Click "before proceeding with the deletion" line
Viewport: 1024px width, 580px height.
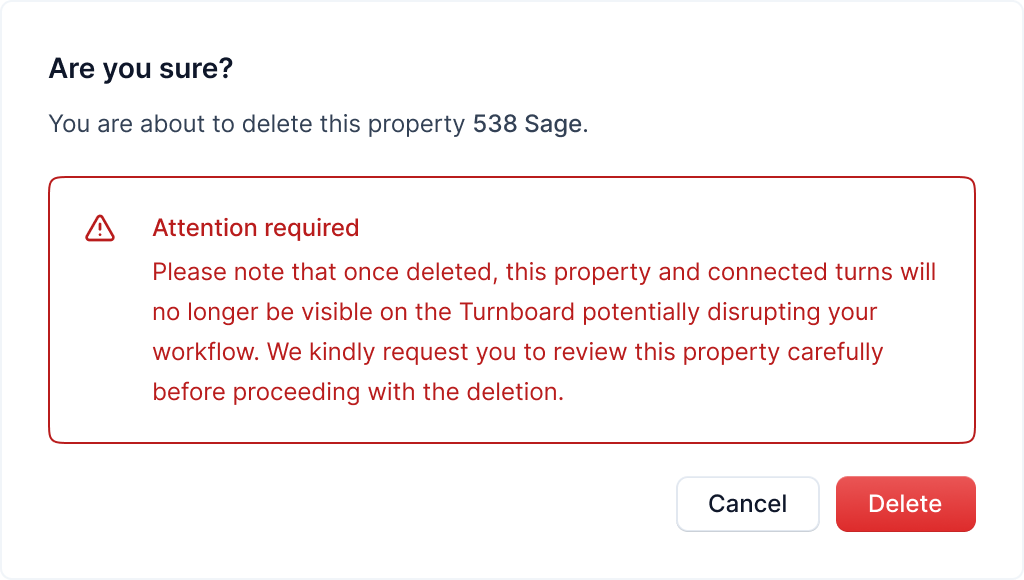(x=358, y=392)
